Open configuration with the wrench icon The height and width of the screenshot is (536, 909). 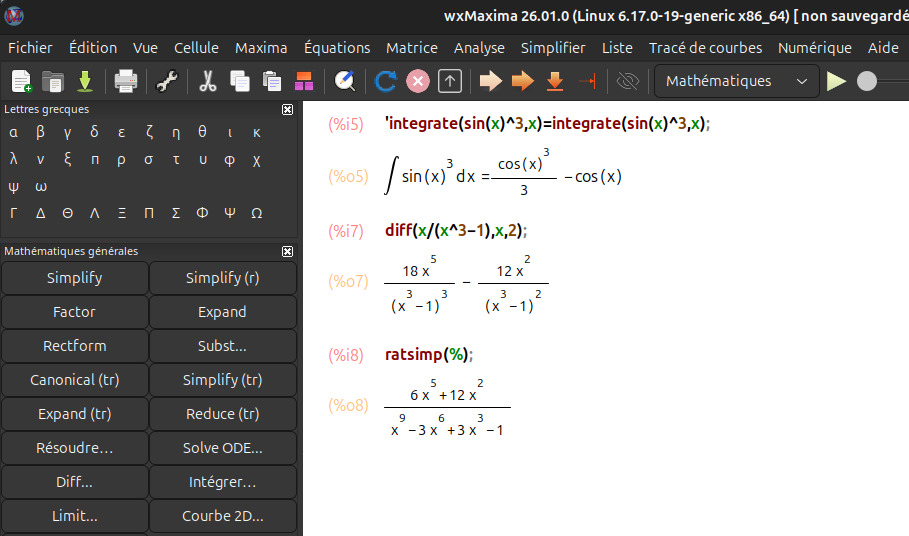pos(167,81)
